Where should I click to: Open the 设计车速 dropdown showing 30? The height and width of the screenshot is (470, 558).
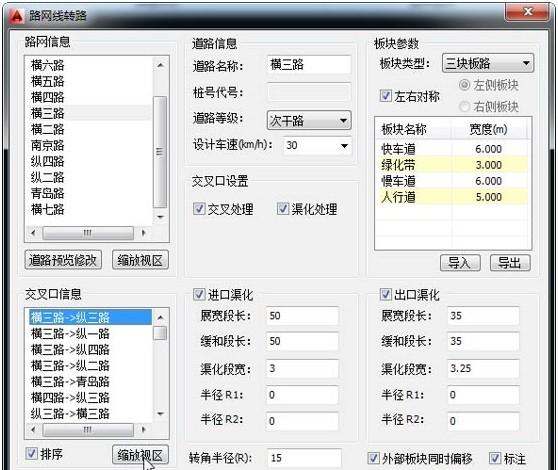317,146
